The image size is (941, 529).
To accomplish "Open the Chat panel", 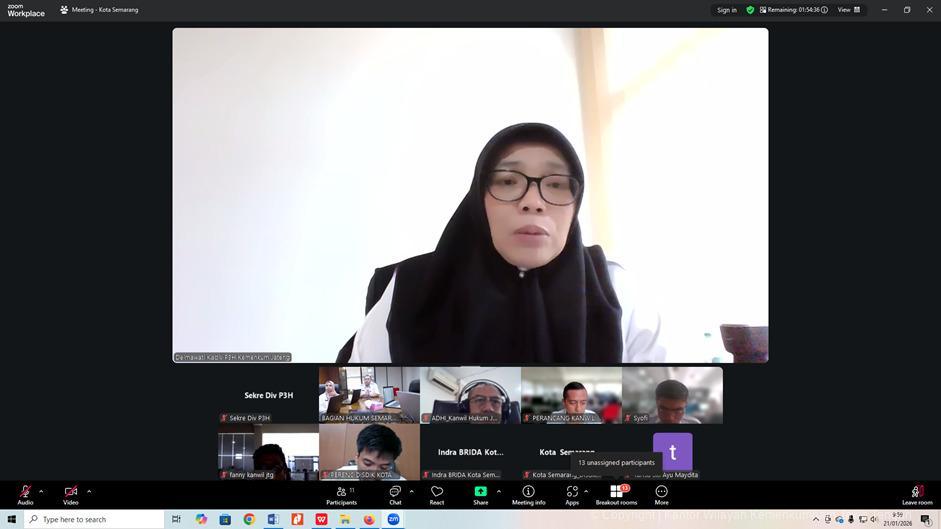I will pyautogui.click(x=395, y=495).
